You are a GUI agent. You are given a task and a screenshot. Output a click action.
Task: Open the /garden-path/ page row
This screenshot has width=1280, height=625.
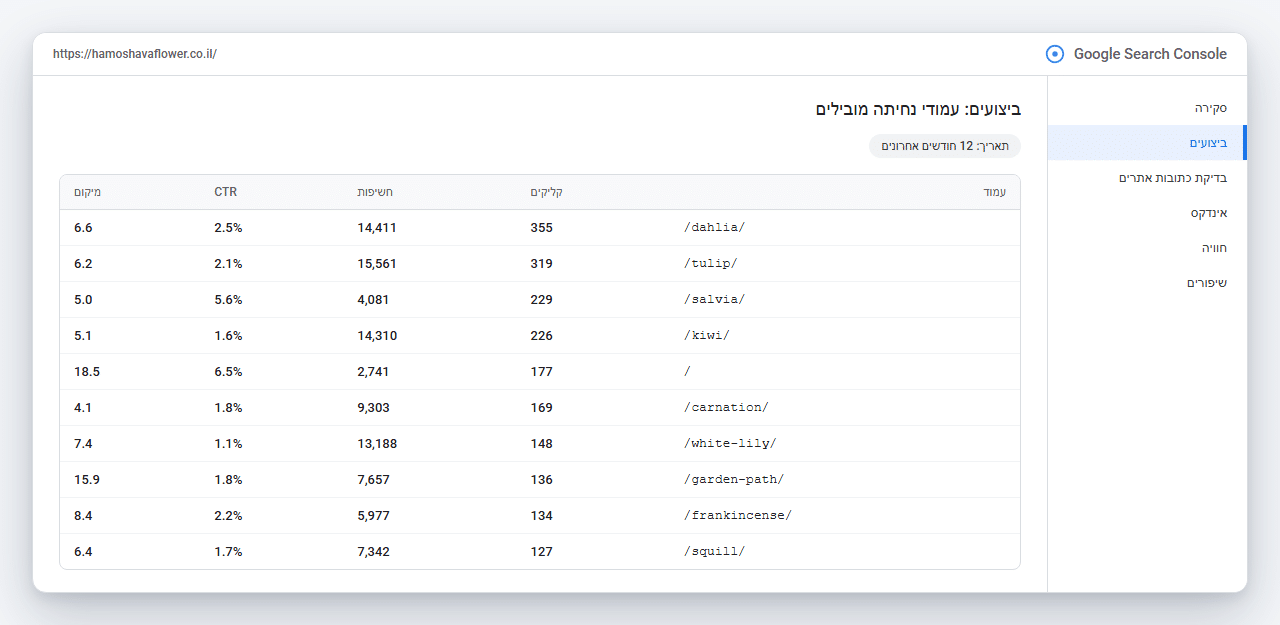click(x=540, y=480)
